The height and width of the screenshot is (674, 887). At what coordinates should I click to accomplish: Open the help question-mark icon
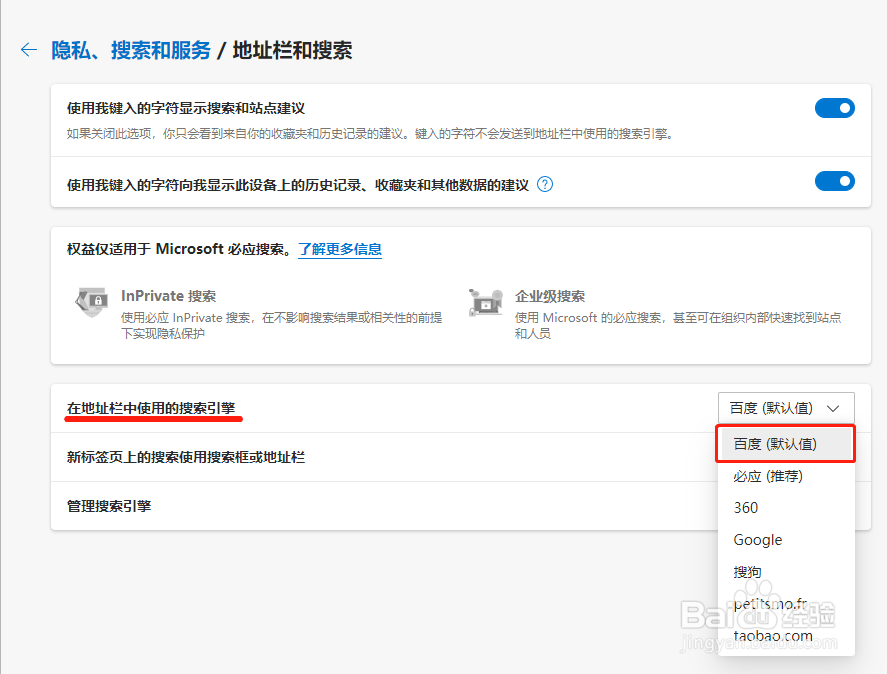point(545,184)
